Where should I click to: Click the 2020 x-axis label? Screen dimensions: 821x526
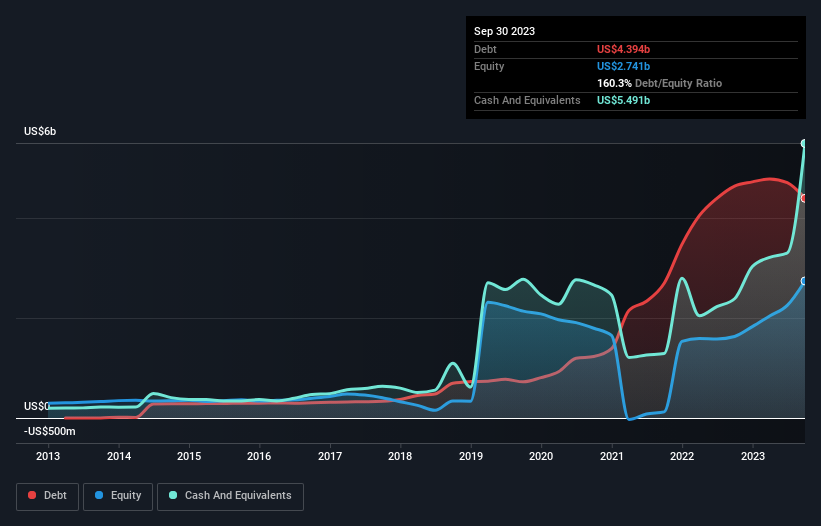coord(541,456)
